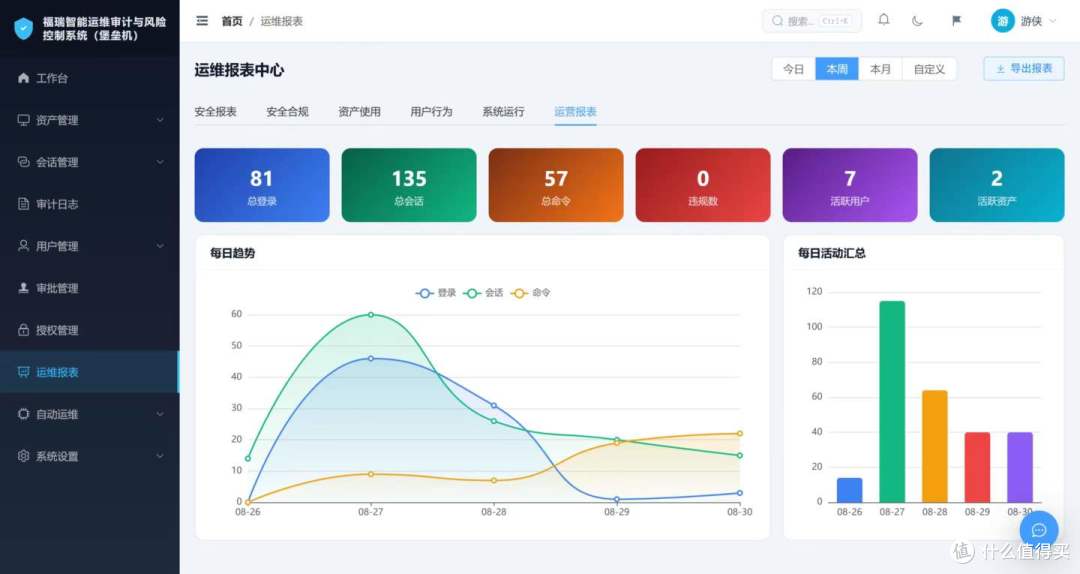This screenshot has height=574, width=1080.
Task: Open the floating chat bubble button
Action: 1039,529
